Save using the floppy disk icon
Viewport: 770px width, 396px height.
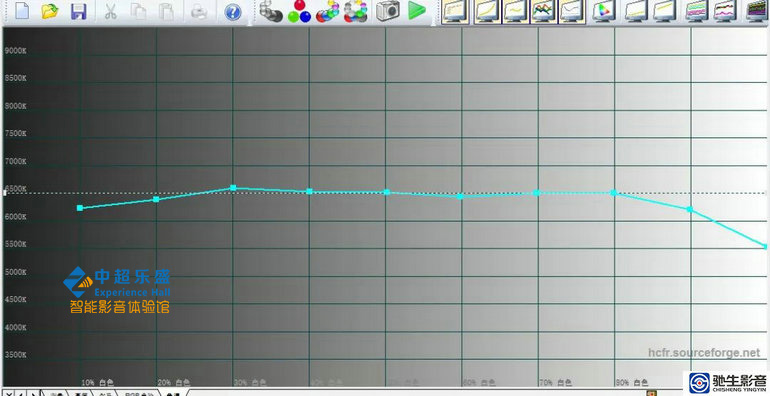pos(79,11)
